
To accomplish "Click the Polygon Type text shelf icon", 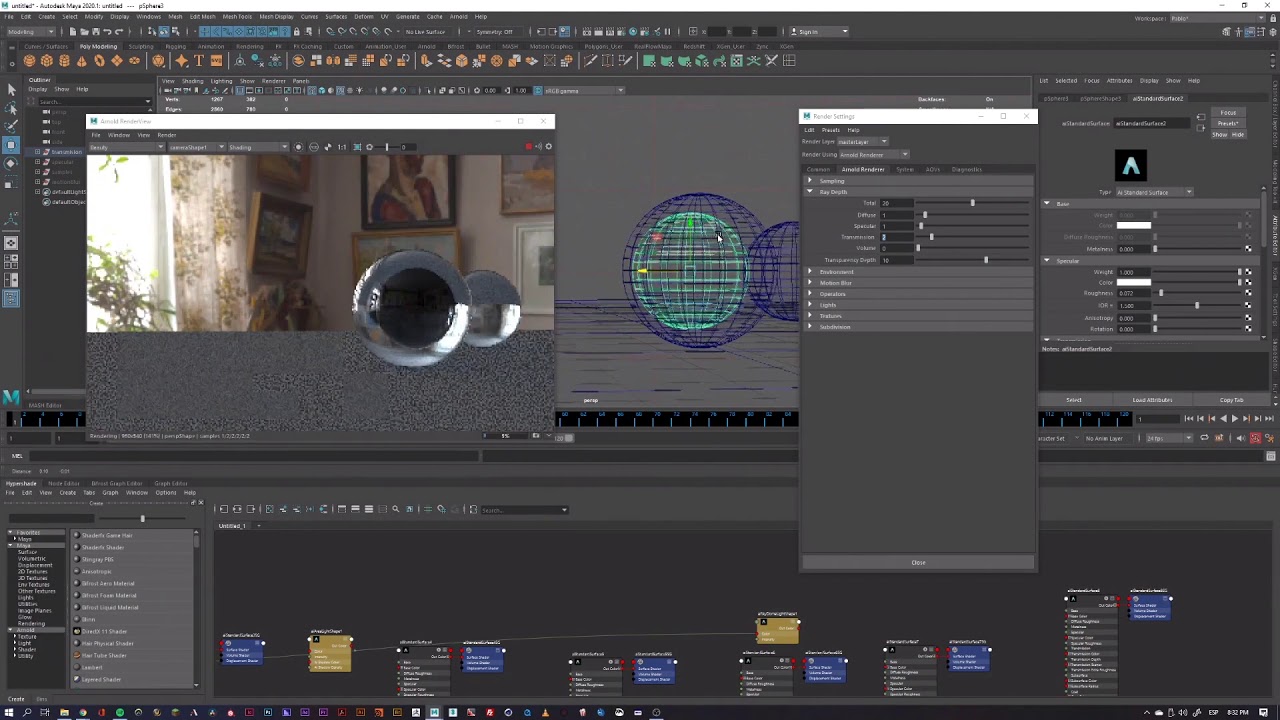I will tap(199, 61).
